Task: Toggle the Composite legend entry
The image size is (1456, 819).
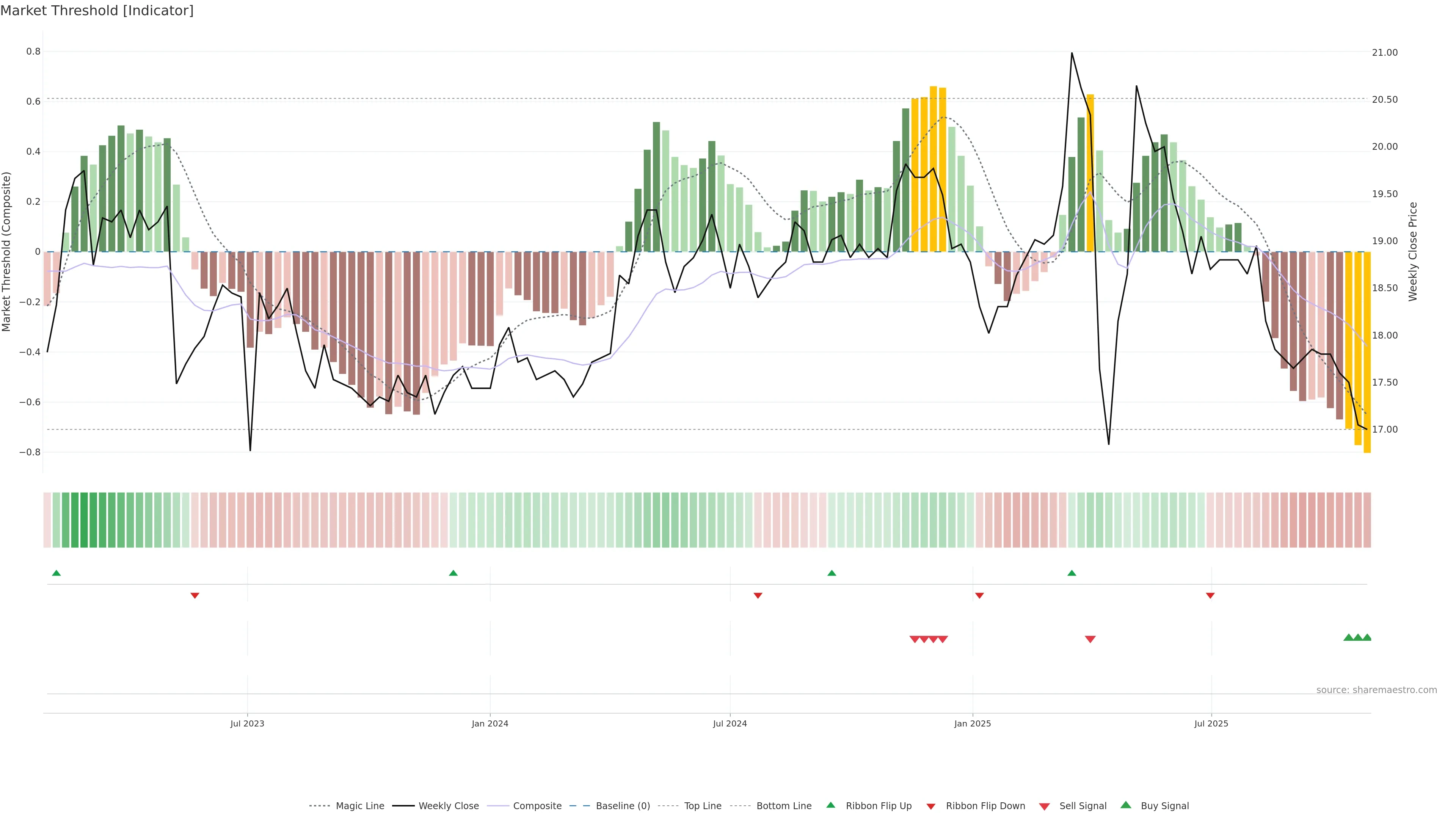Action: tap(537, 806)
